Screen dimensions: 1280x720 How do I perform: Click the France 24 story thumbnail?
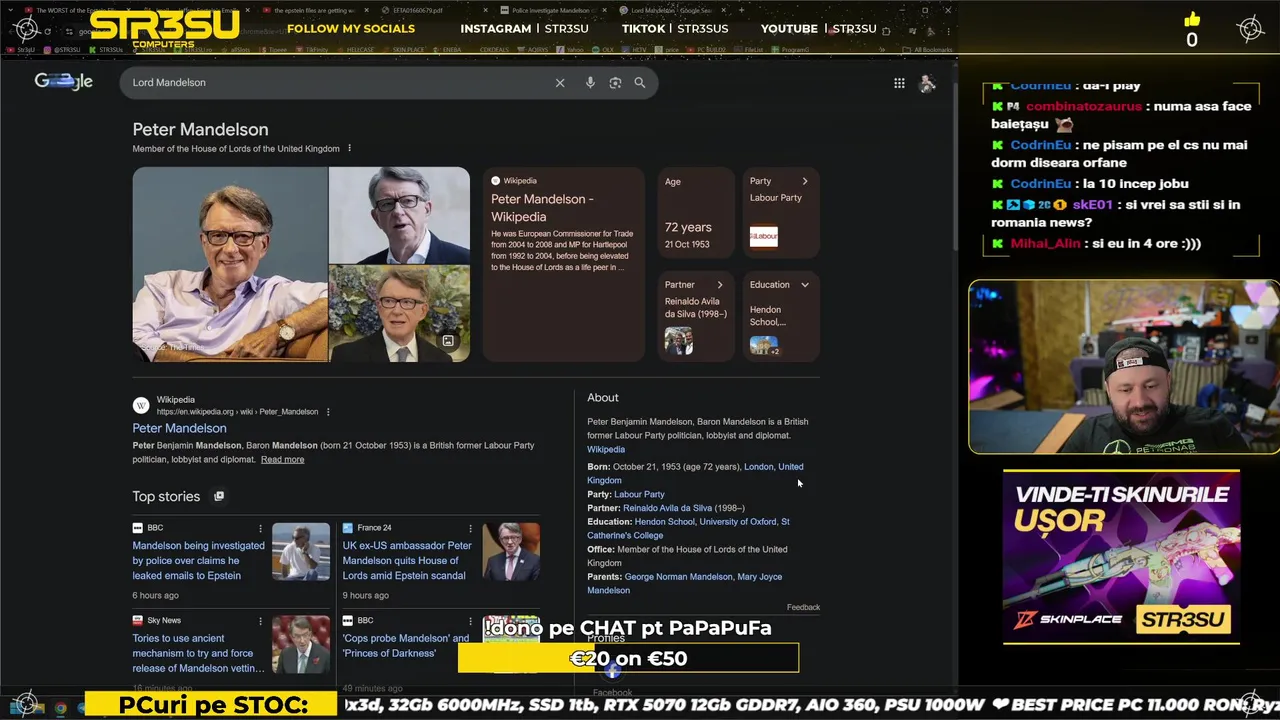click(511, 552)
